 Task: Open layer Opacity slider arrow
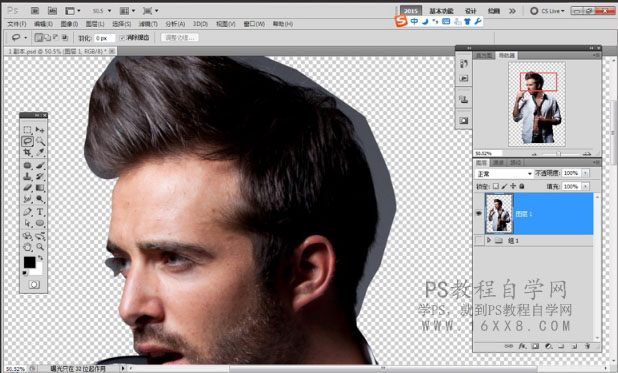click(x=586, y=173)
